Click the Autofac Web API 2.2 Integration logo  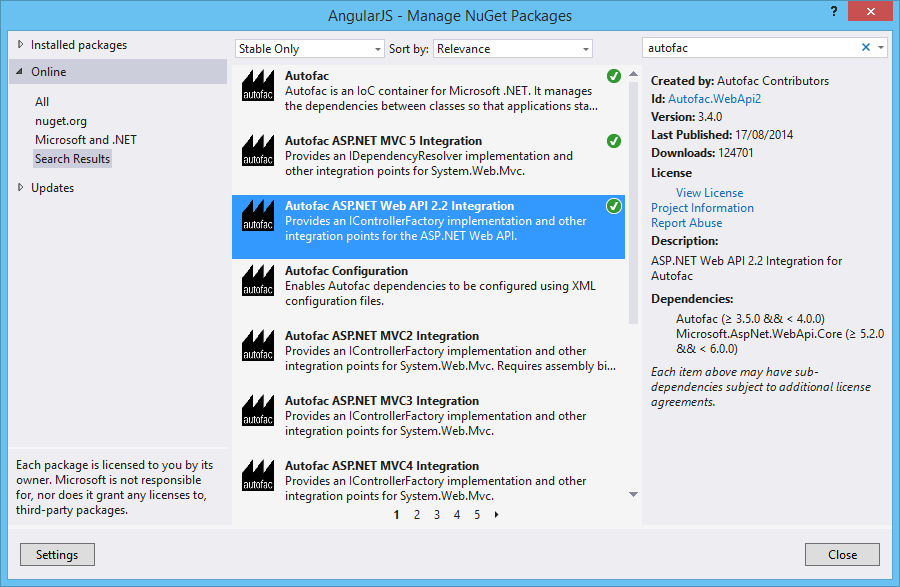[x=258, y=216]
